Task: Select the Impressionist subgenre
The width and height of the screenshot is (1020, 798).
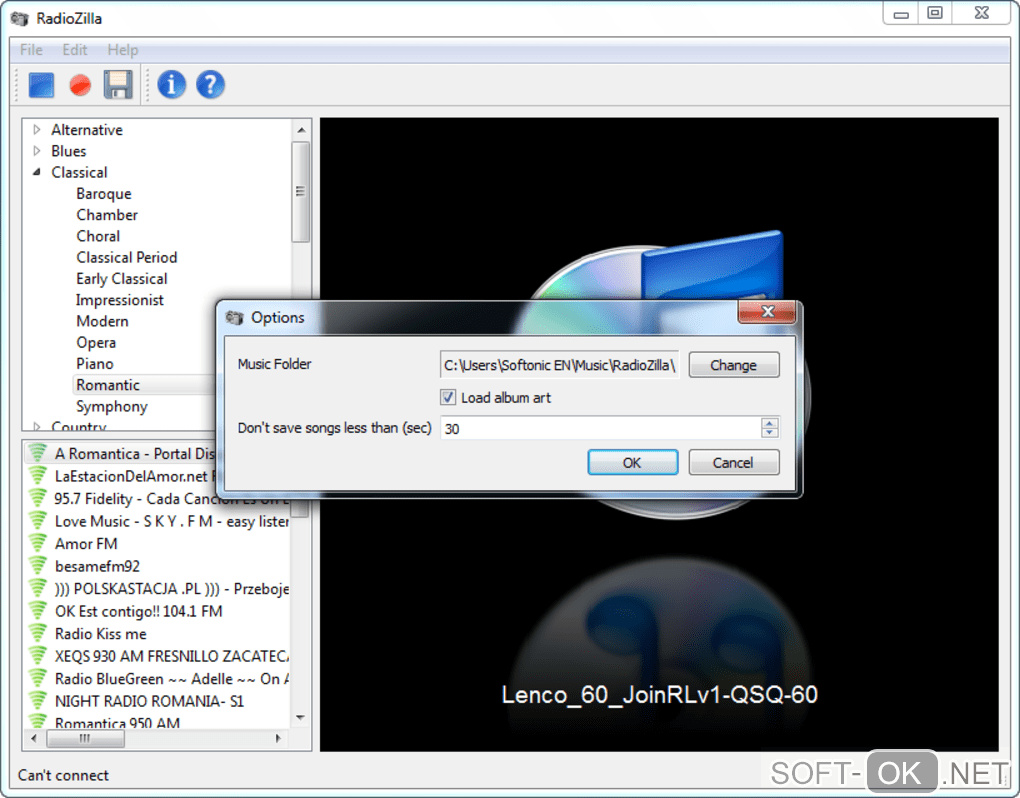Action: tap(120, 300)
